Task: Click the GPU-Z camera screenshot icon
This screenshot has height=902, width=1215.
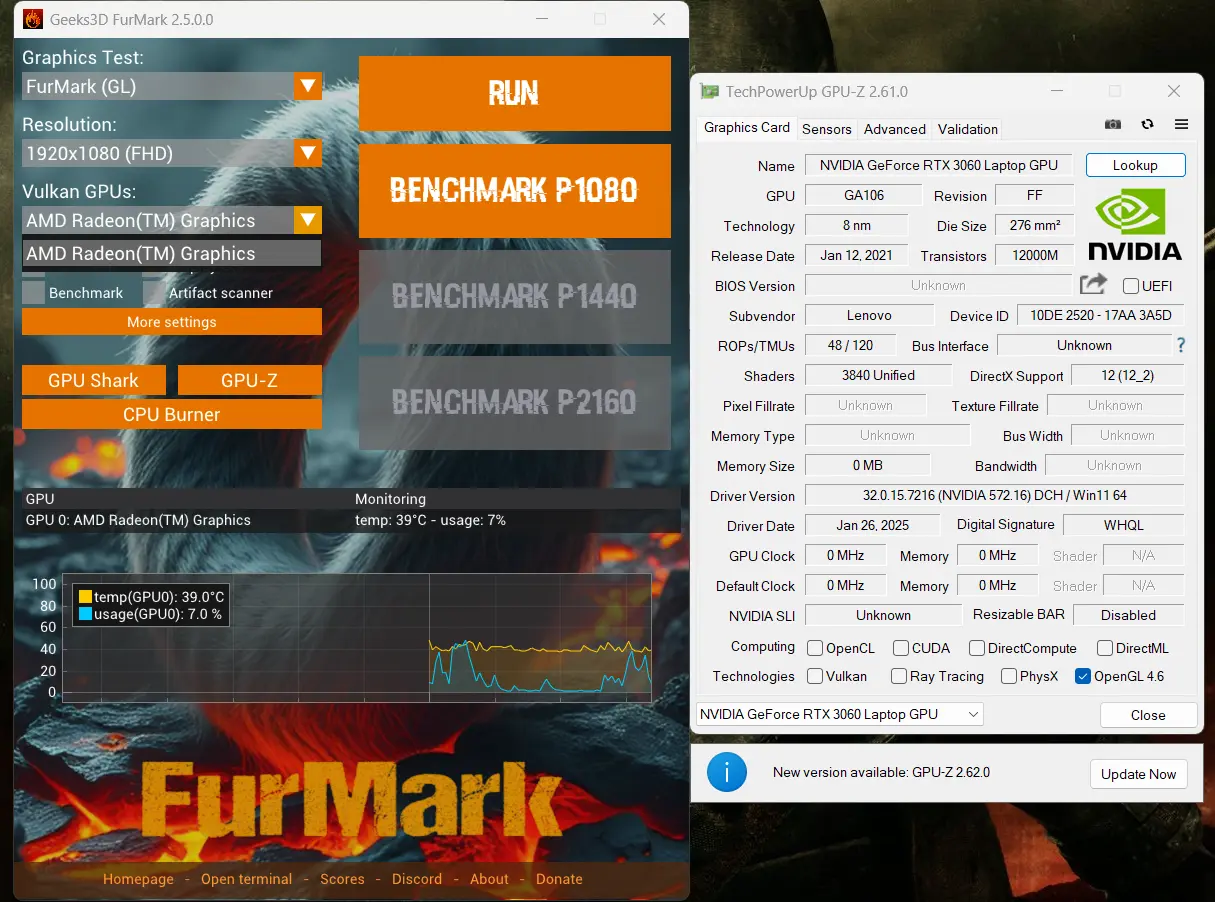Action: (x=1113, y=124)
